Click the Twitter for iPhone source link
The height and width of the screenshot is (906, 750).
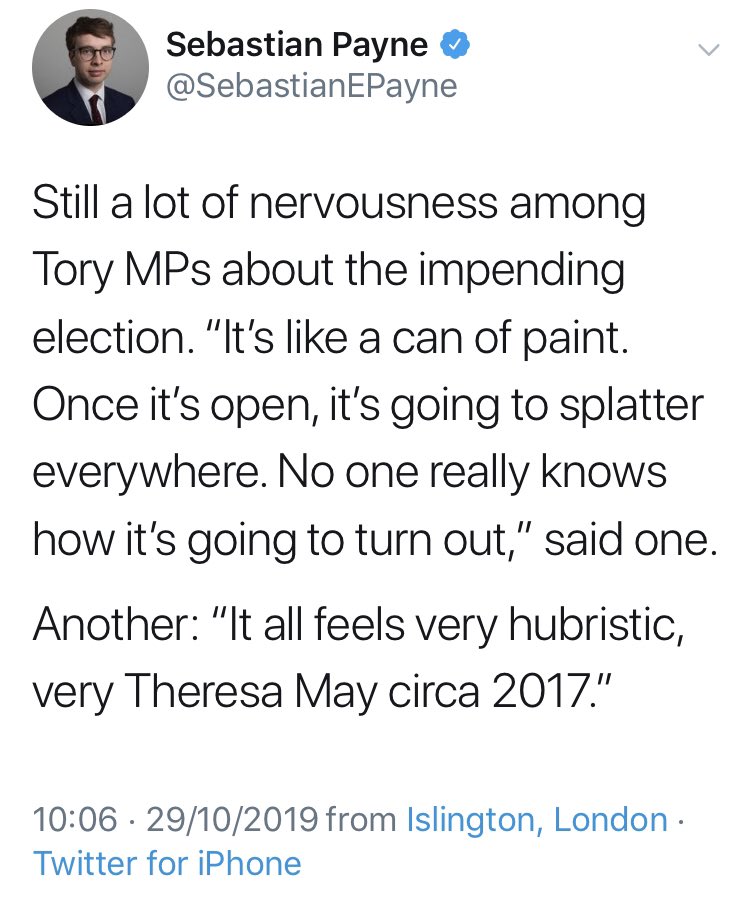click(167, 863)
